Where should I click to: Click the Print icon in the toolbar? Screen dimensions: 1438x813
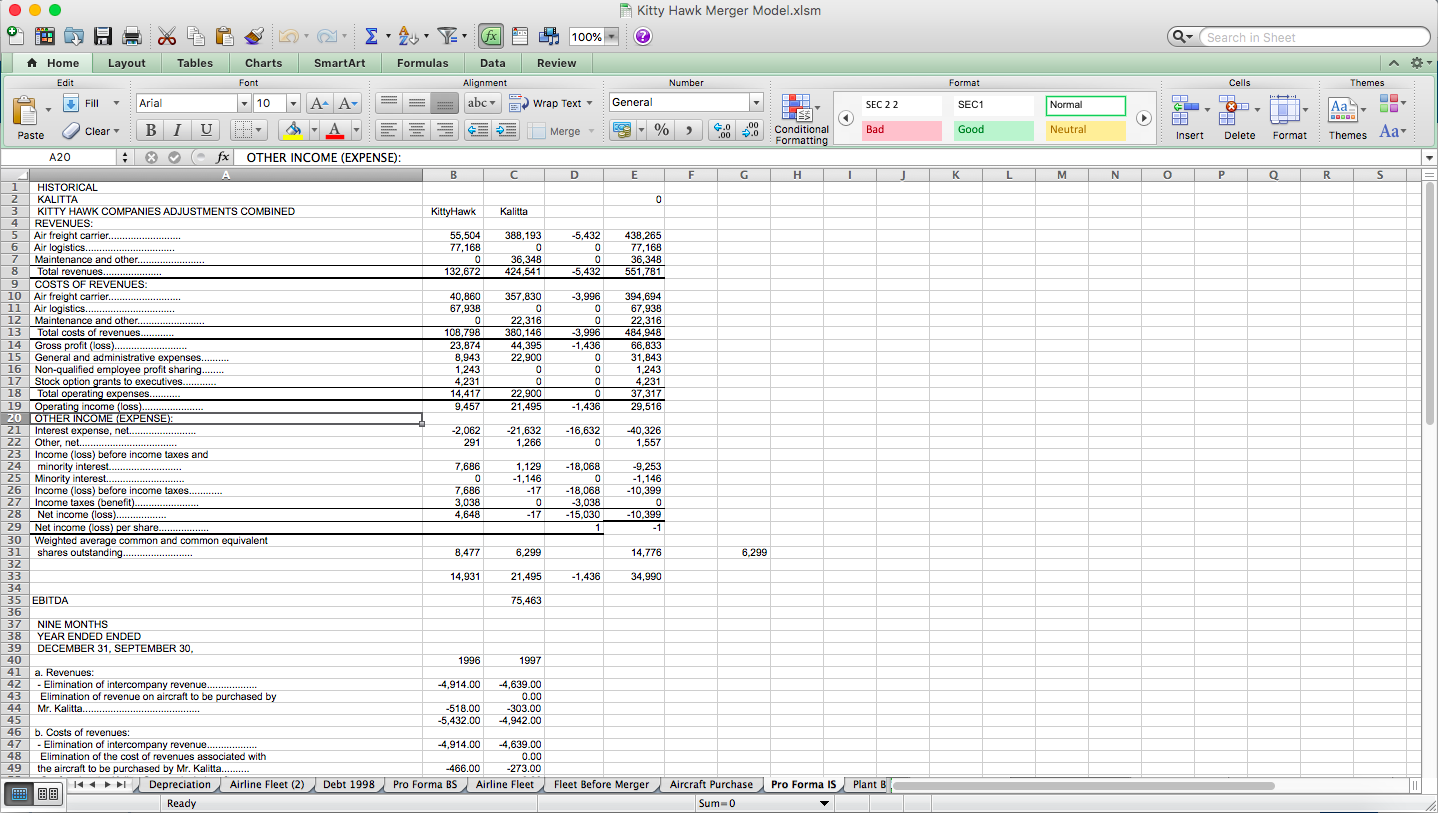click(131, 35)
